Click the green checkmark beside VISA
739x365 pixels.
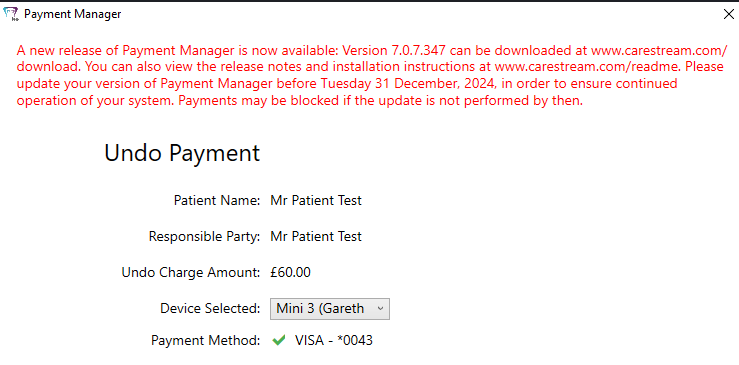tap(279, 340)
